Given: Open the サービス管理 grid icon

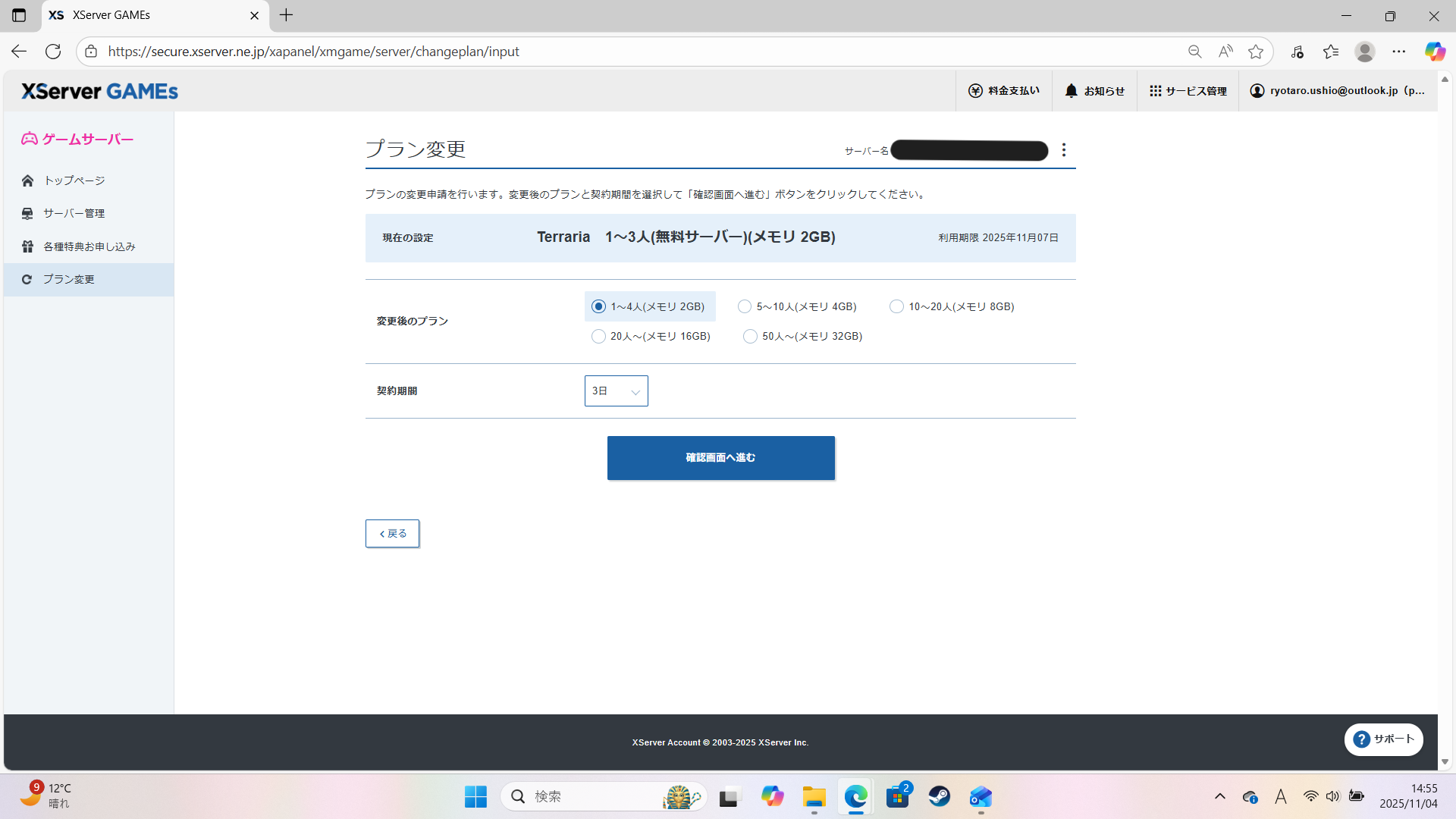Looking at the screenshot, I should [1188, 90].
